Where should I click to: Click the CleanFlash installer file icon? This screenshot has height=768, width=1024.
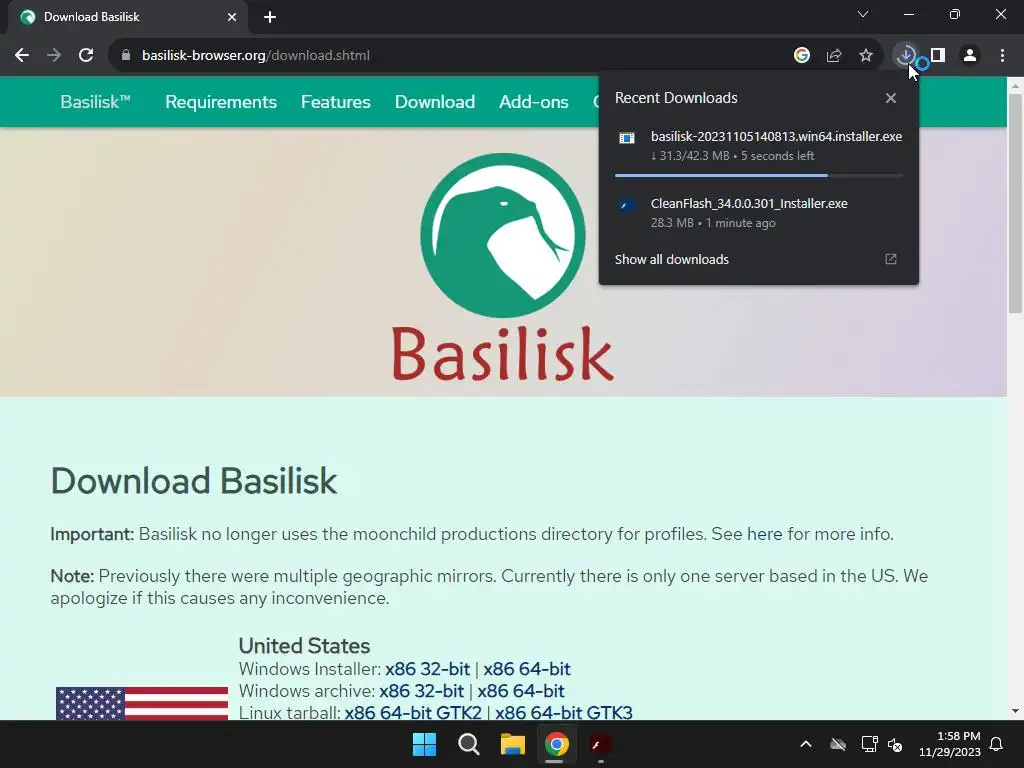click(x=627, y=205)
